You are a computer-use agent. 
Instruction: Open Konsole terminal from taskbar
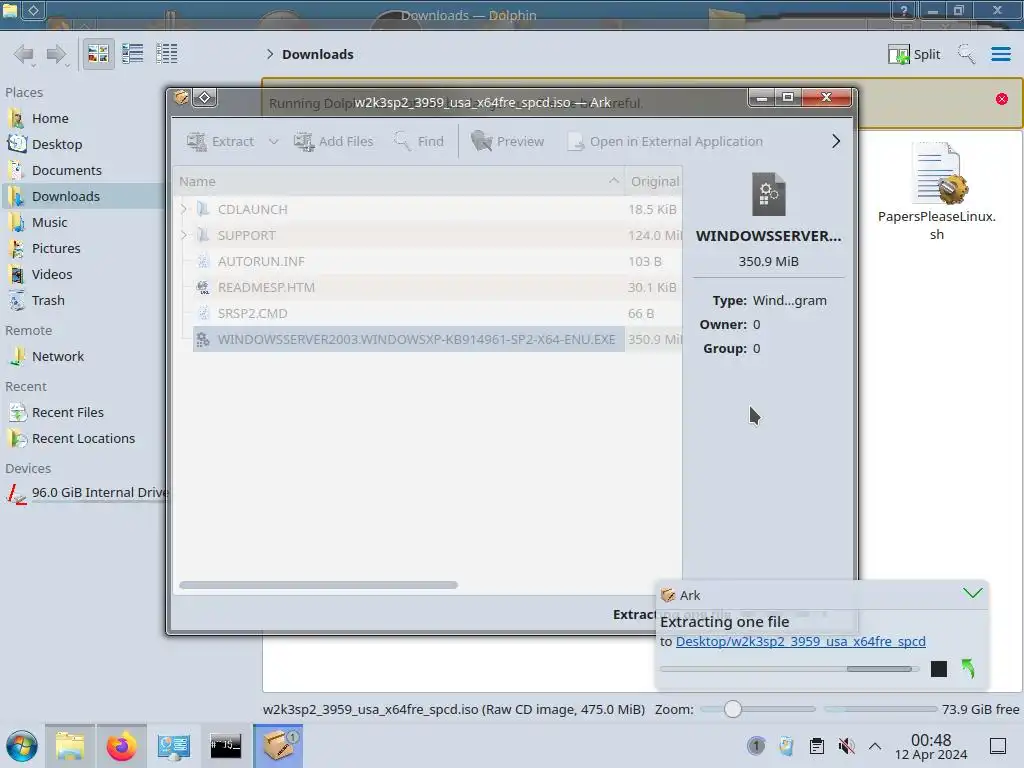(225, 746)
